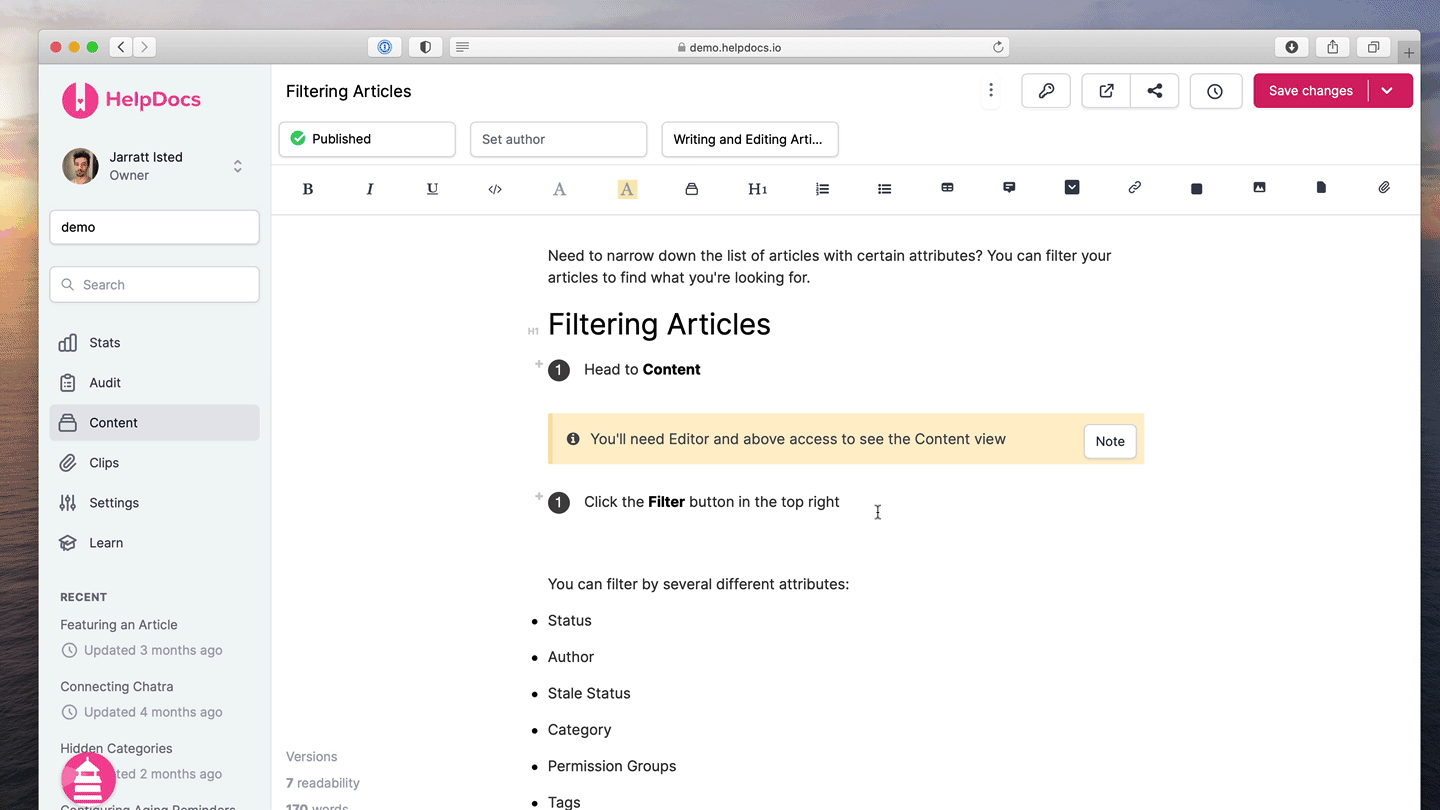The image size is (1440, 810).
Task: Insert a file document
Action: click(x=1321, y=187)
